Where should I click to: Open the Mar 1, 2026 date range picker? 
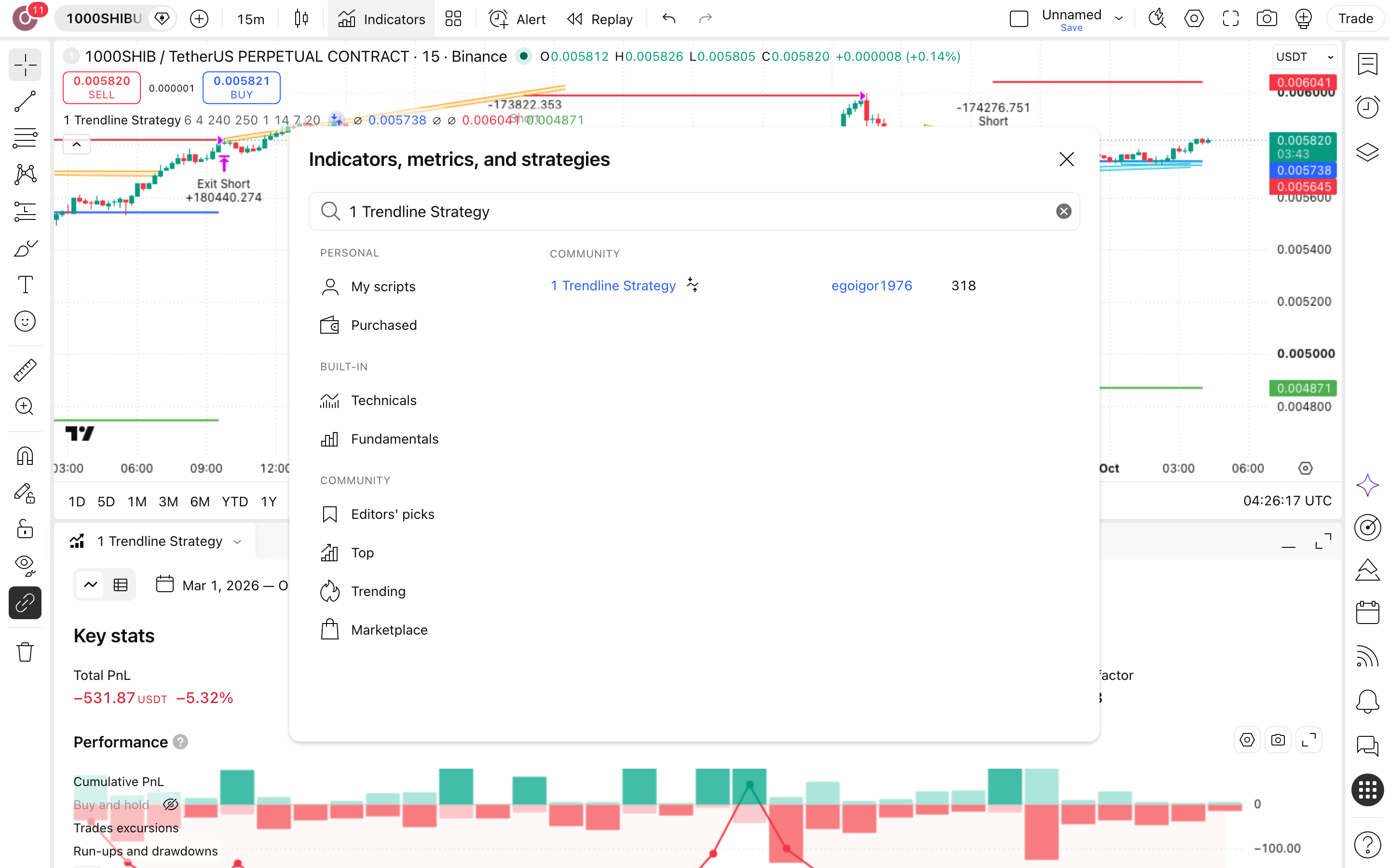click(x=222, y=585)
